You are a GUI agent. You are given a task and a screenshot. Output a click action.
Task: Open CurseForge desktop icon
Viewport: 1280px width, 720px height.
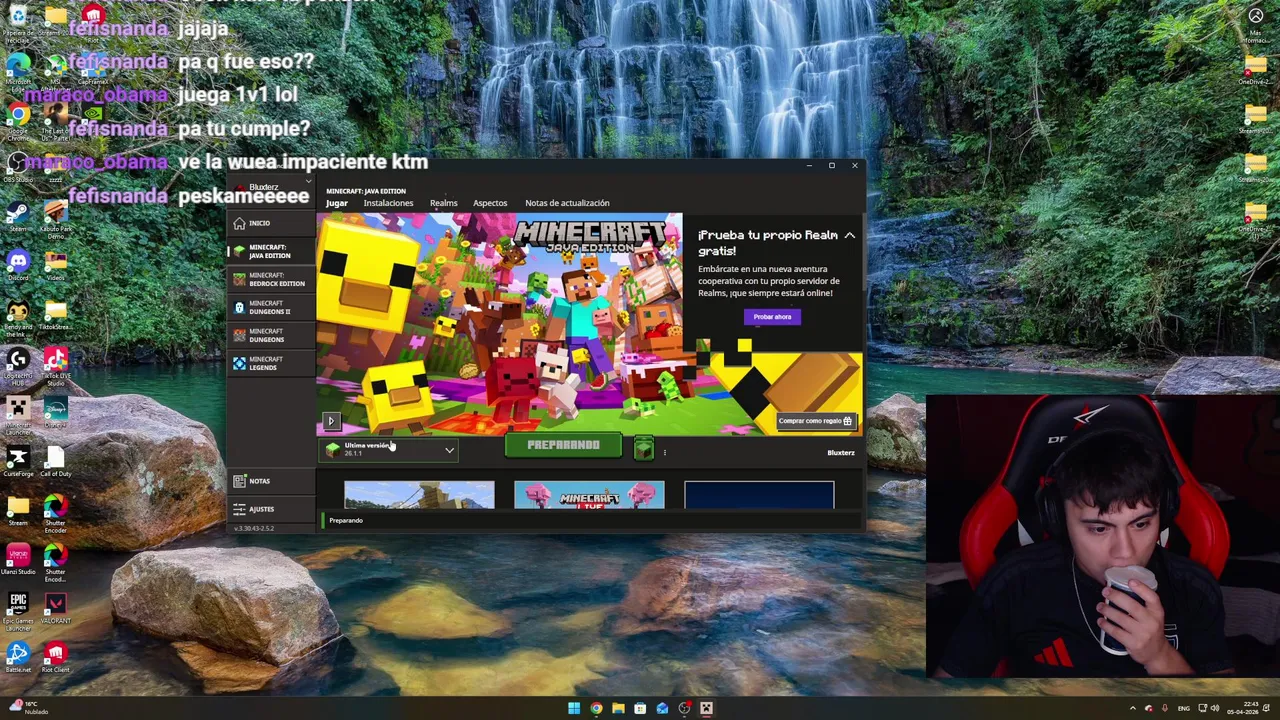(x=17, y=461)
